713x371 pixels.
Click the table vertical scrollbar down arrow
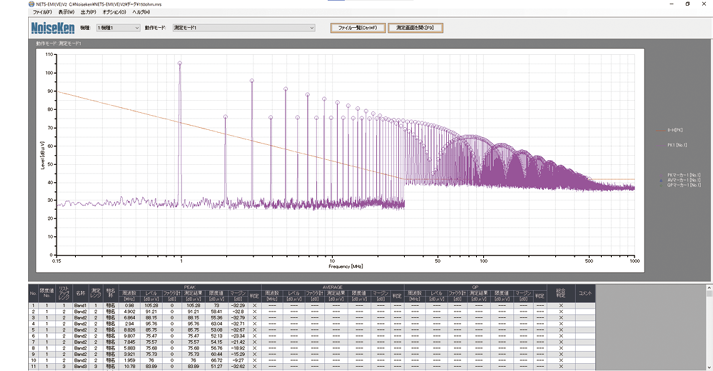point(709,367)
